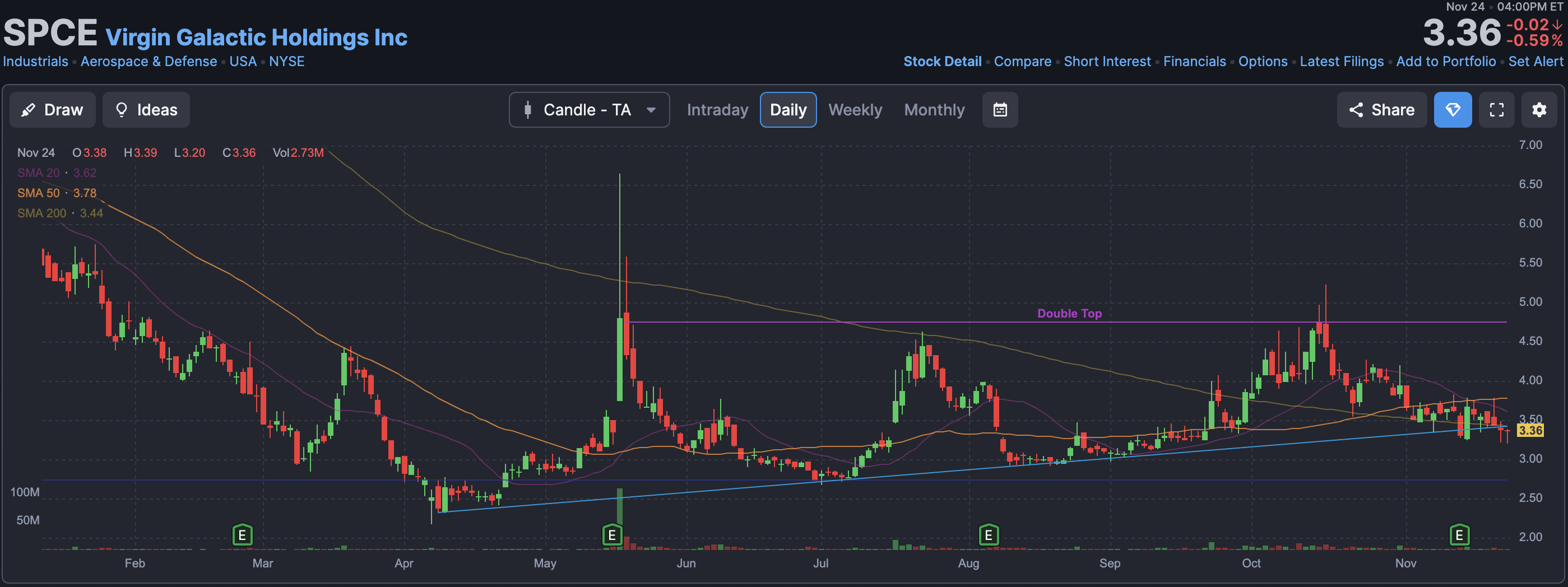Click the pencil icon in Draw button
The image size is (1568, 587).
(28, 110)
